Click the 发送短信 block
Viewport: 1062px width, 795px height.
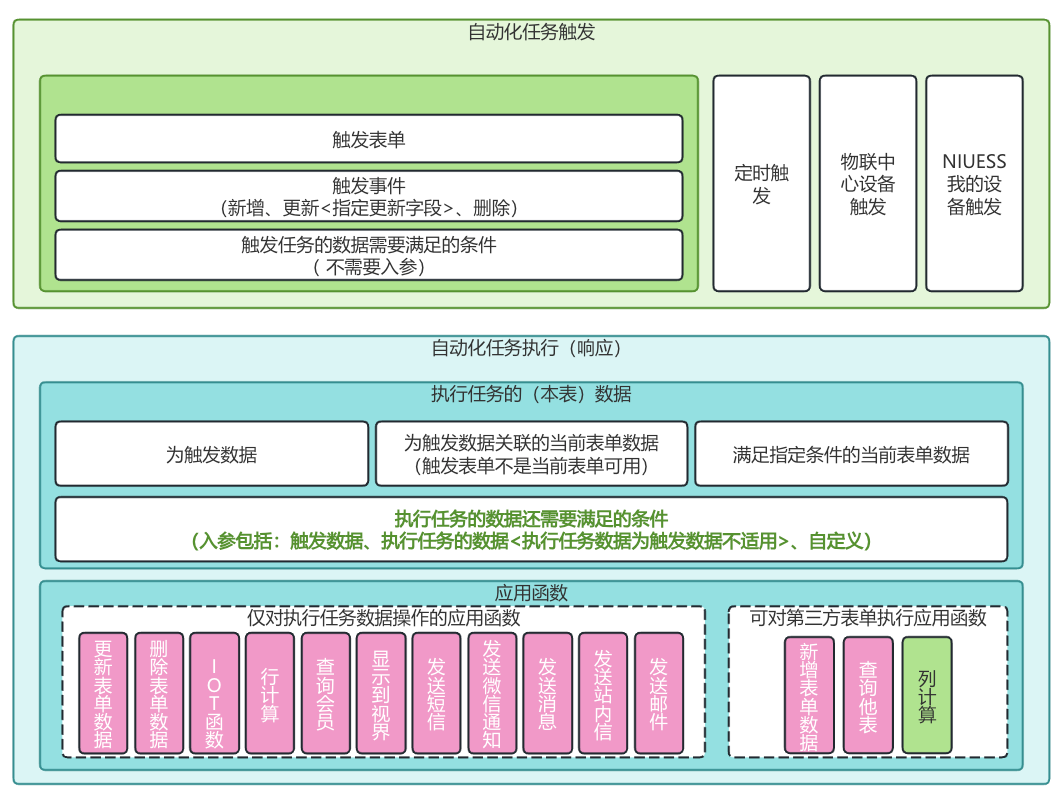tap(436, 693)
